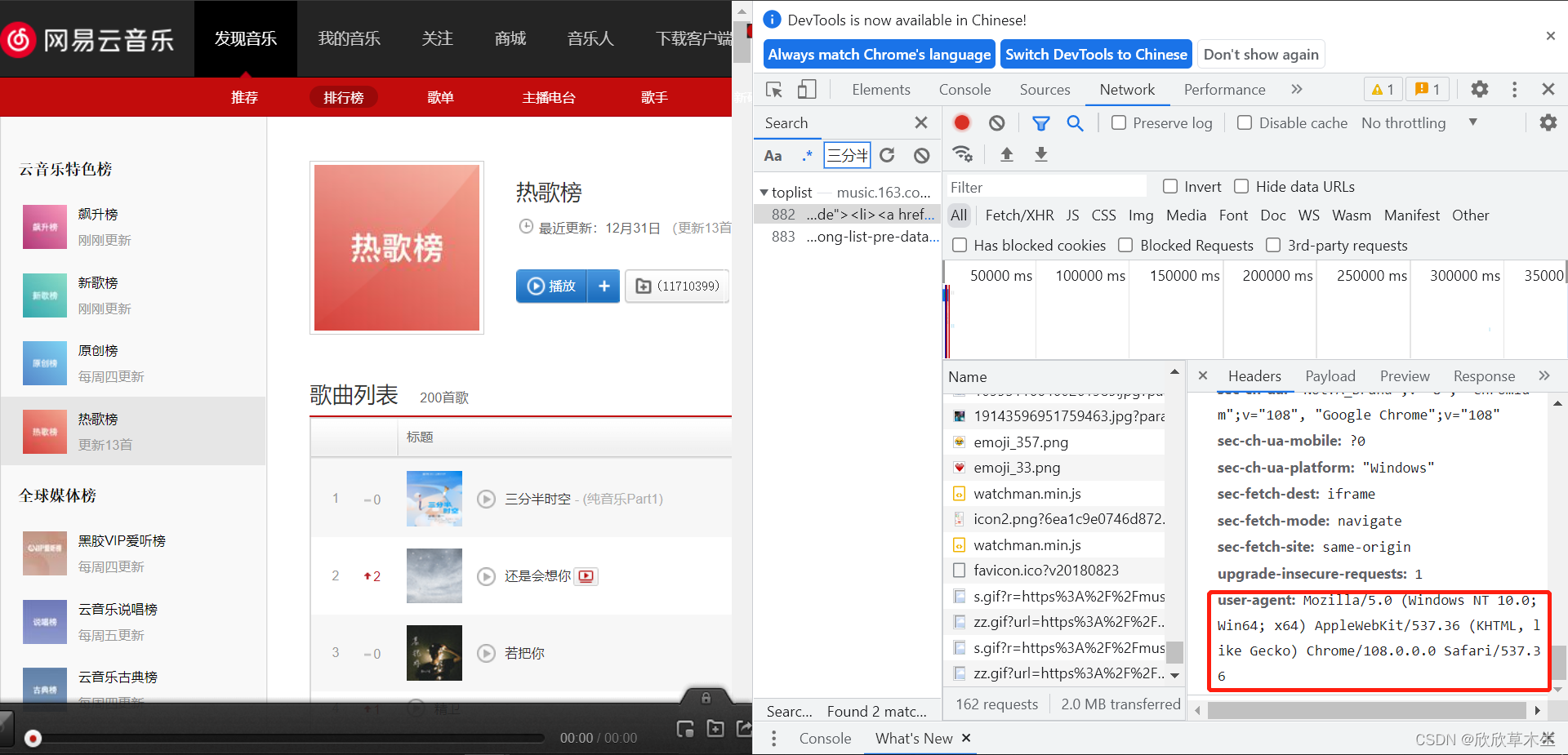Play song 三分半时空 via its play icon
1568x755 pixels.
click(486, 499)
